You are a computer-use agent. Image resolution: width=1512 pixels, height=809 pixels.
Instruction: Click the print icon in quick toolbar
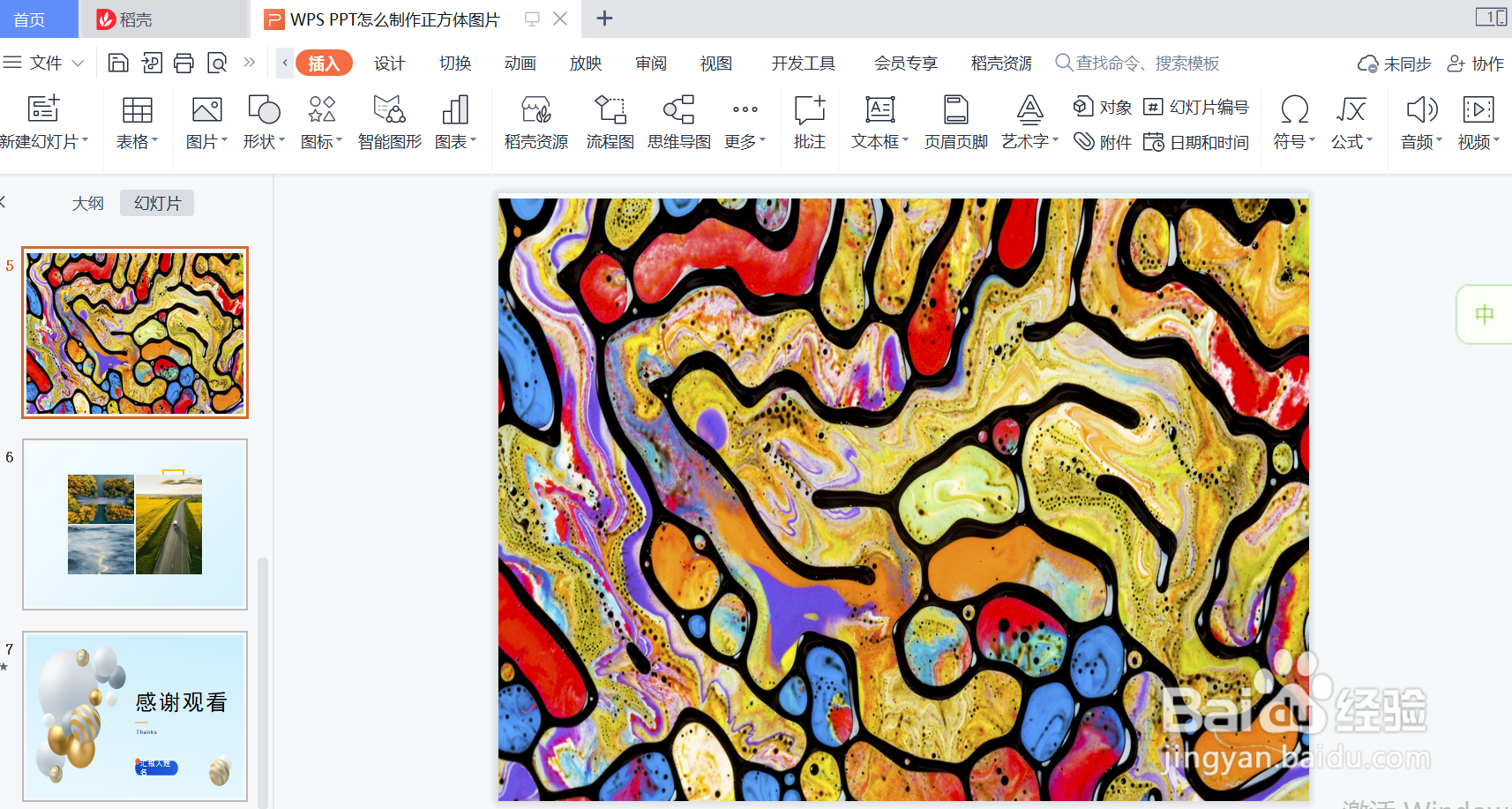pos(183,63)
